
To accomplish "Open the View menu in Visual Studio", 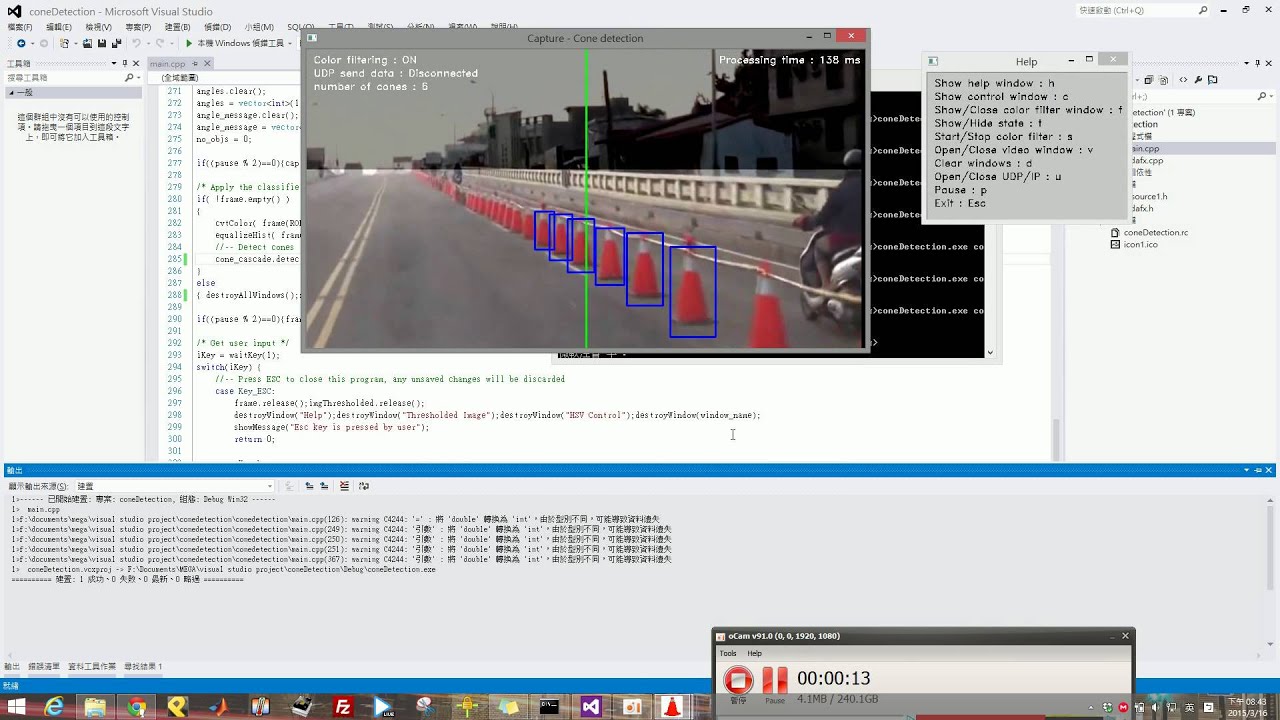I will click(99, 27).
